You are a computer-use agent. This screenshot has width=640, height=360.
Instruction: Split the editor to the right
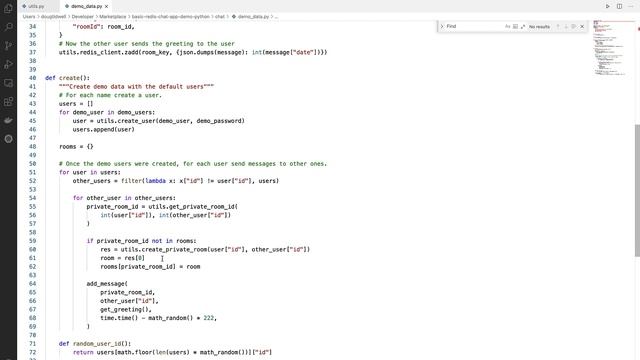click(619, 6)
